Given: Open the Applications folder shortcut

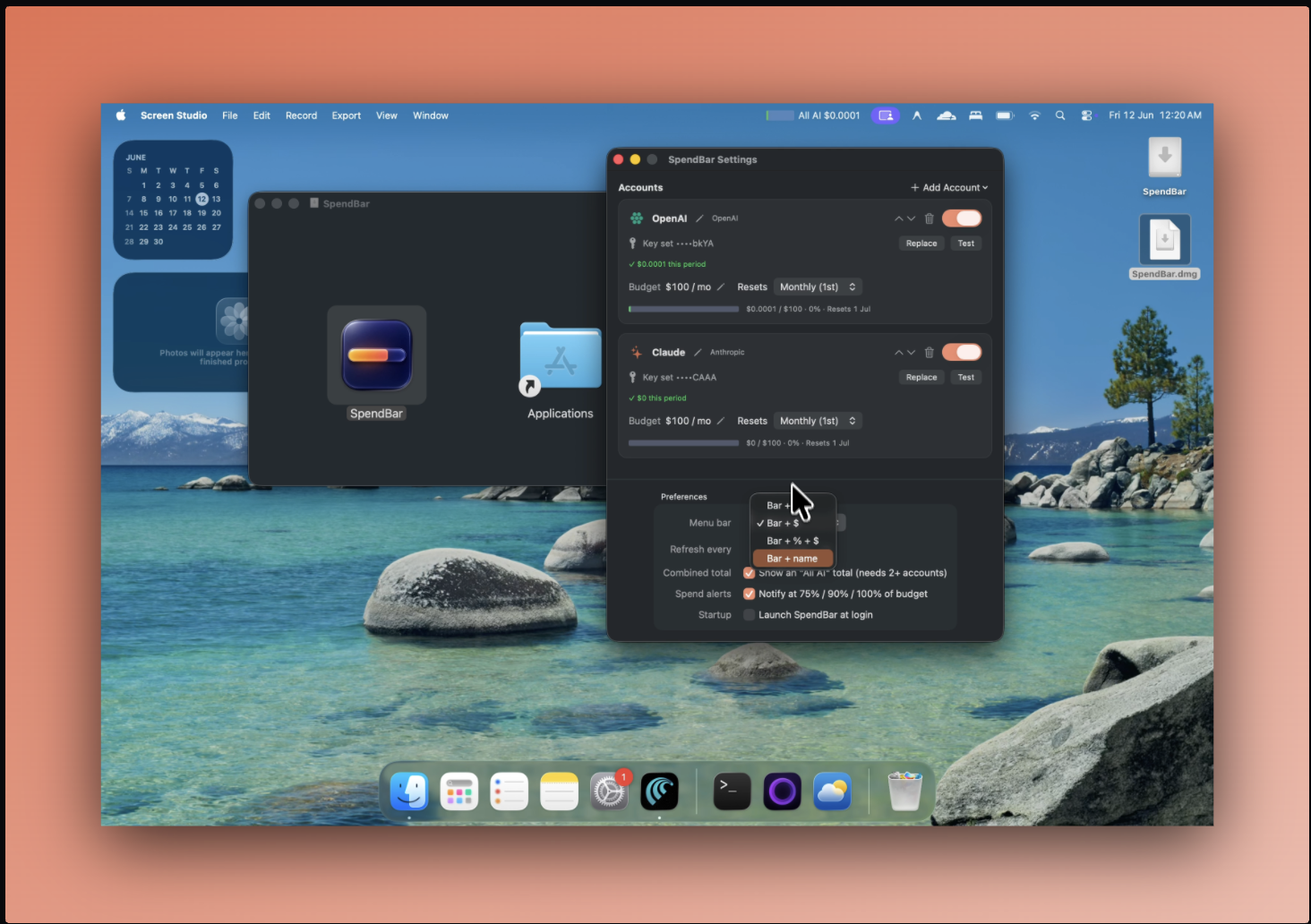Looking at the screenshot, I should [x=561, y=358].
